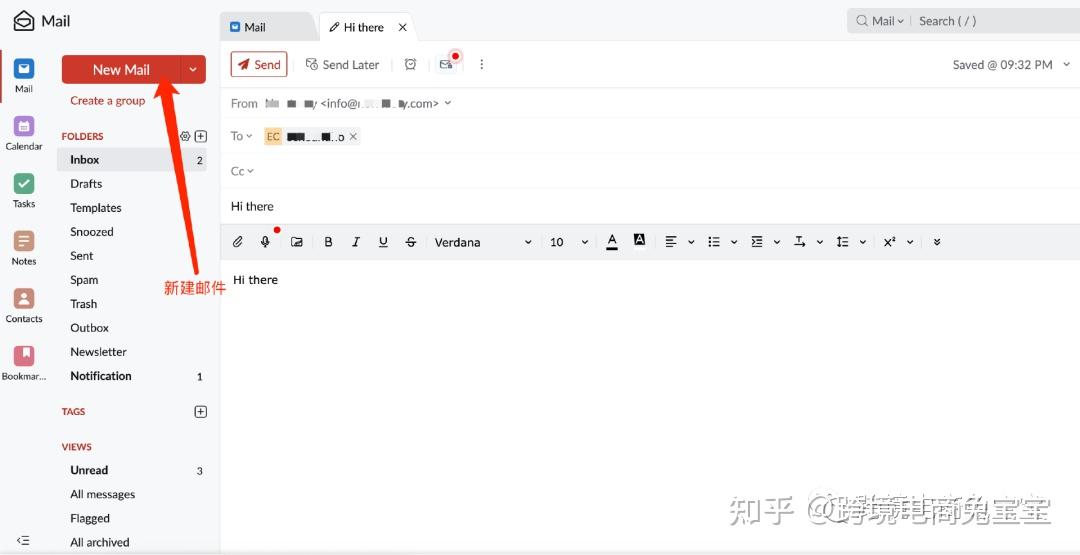Open the Verdana font family dropdown

click(x=483, y=242)
